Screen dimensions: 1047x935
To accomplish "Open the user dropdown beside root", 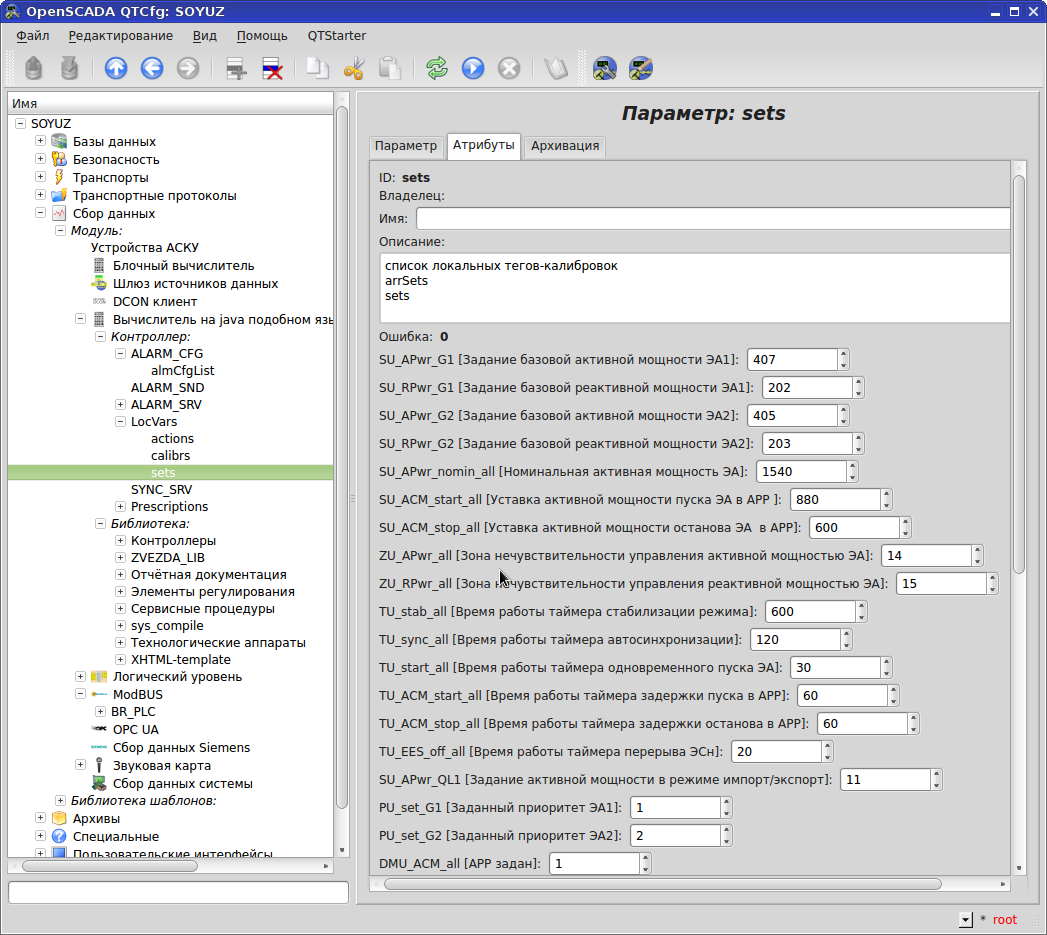I will (x=966, y=920).
